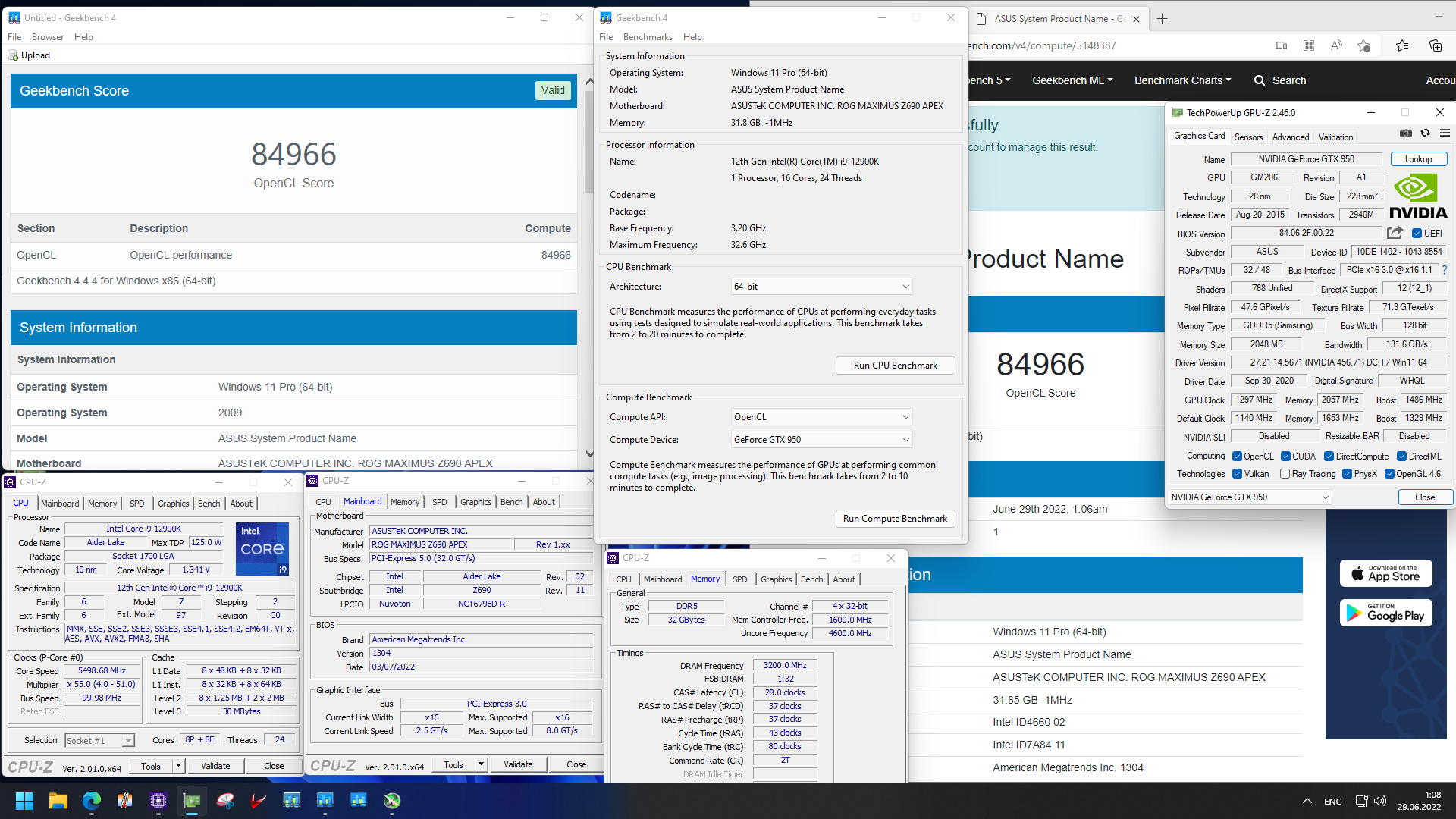Viewport: 1456px width, 819px height.
Task: Open the Tools dropdown arrow in CPU-Z CPU window
Action: point(178,766)
